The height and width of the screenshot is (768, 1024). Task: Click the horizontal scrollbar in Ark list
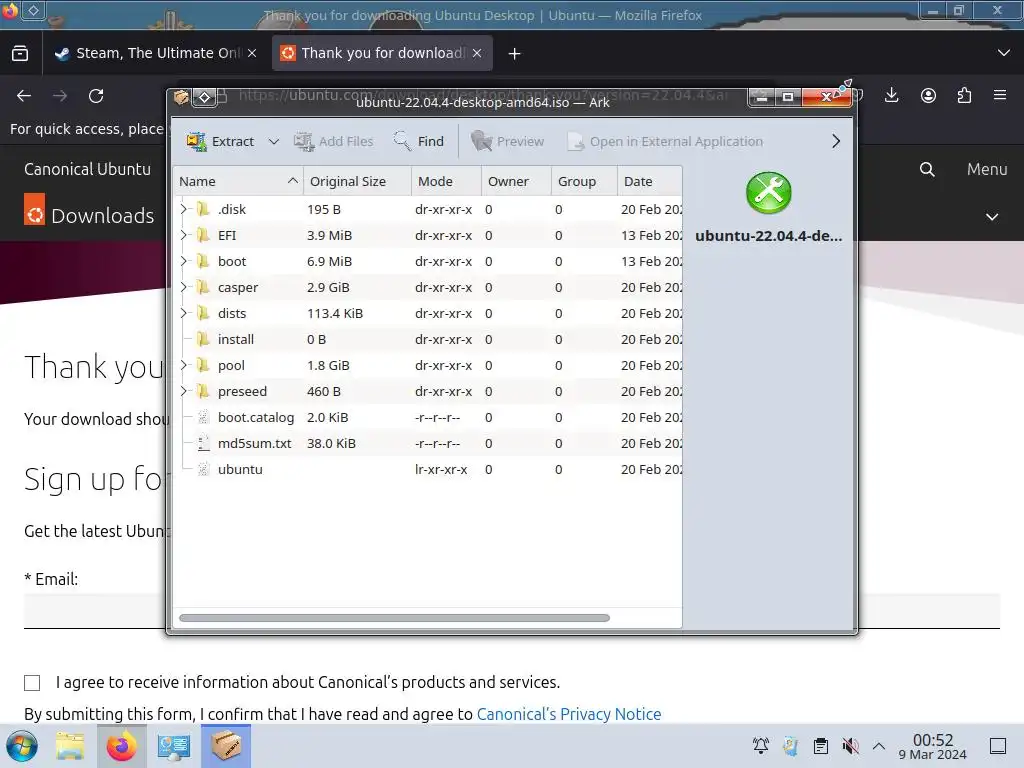(x=394, y=618)
